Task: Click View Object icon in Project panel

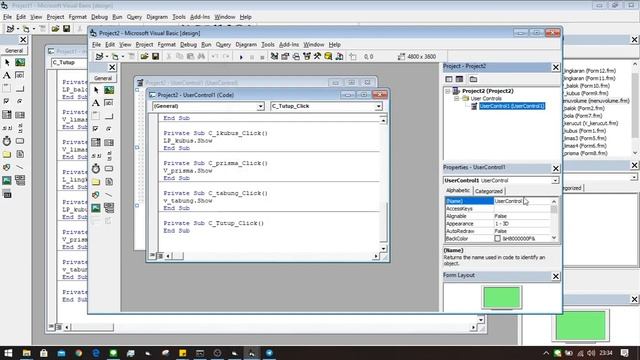Action: (459, 79)
